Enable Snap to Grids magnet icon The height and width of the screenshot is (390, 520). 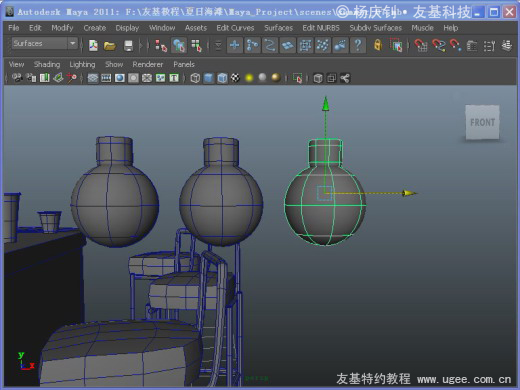(421, 45)
